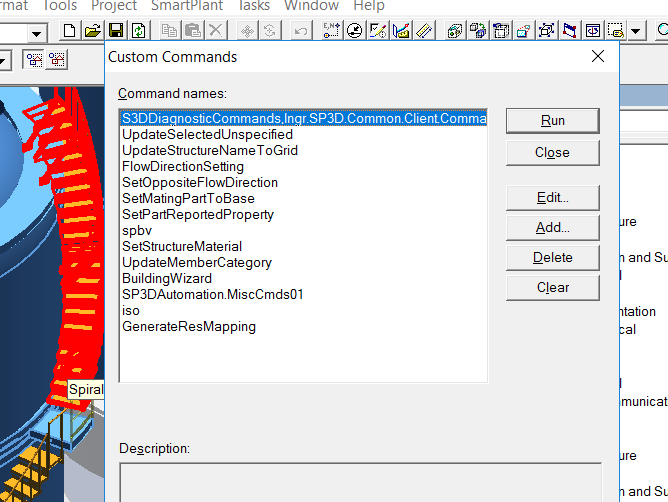This screenshot has height=502, width=668.
Task: Open the Tasks menu
Action: pos(253,6)
